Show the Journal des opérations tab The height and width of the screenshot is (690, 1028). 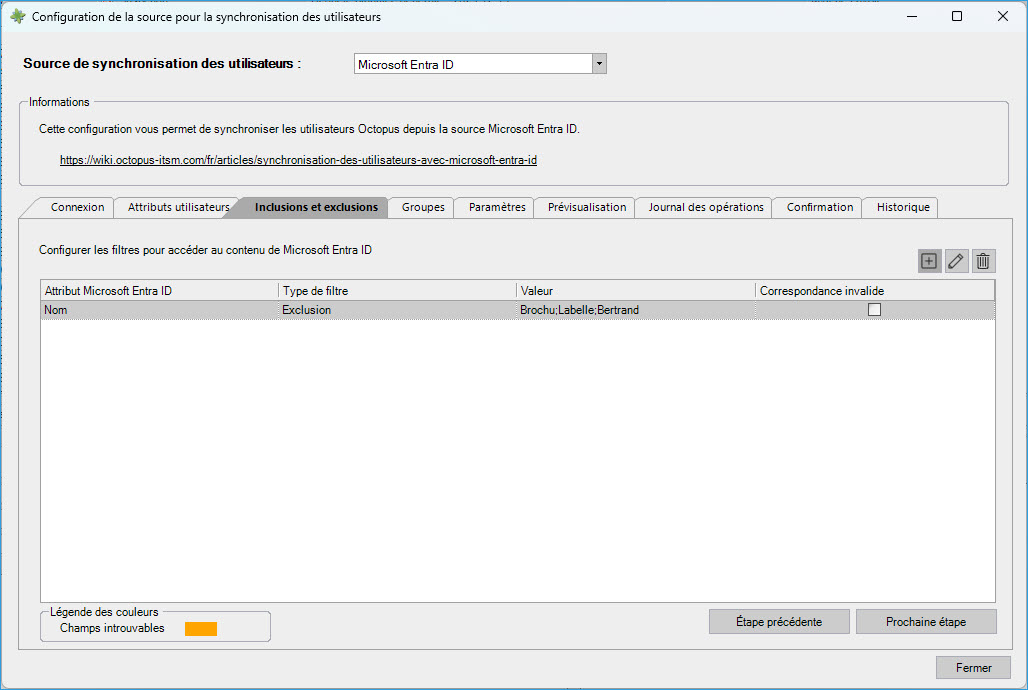coord(705,207)
